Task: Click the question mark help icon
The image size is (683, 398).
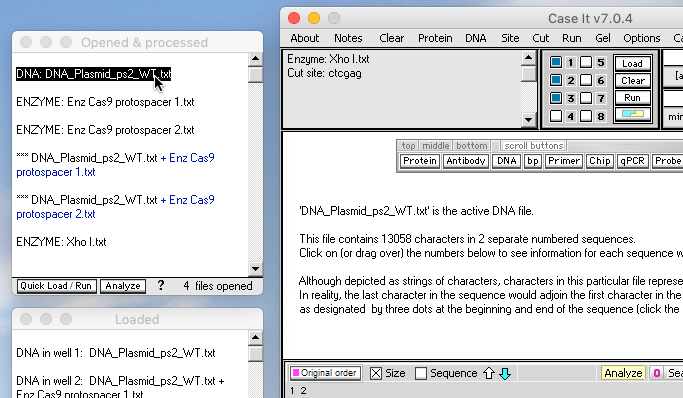Action: 161,285
